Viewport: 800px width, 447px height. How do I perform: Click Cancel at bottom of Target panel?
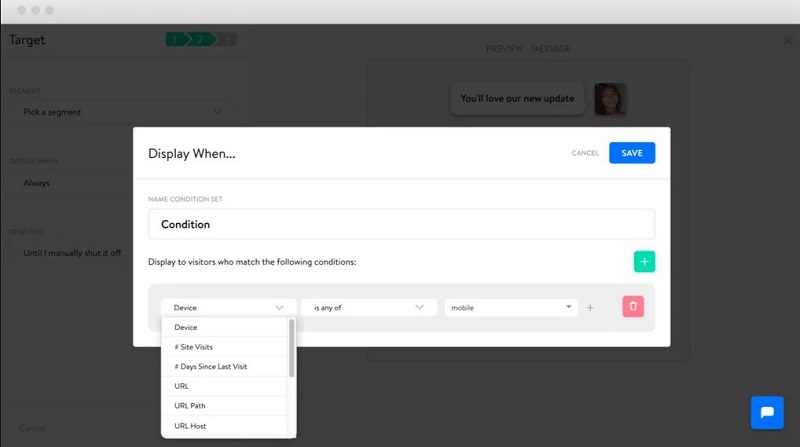click(x=33, y=428)
